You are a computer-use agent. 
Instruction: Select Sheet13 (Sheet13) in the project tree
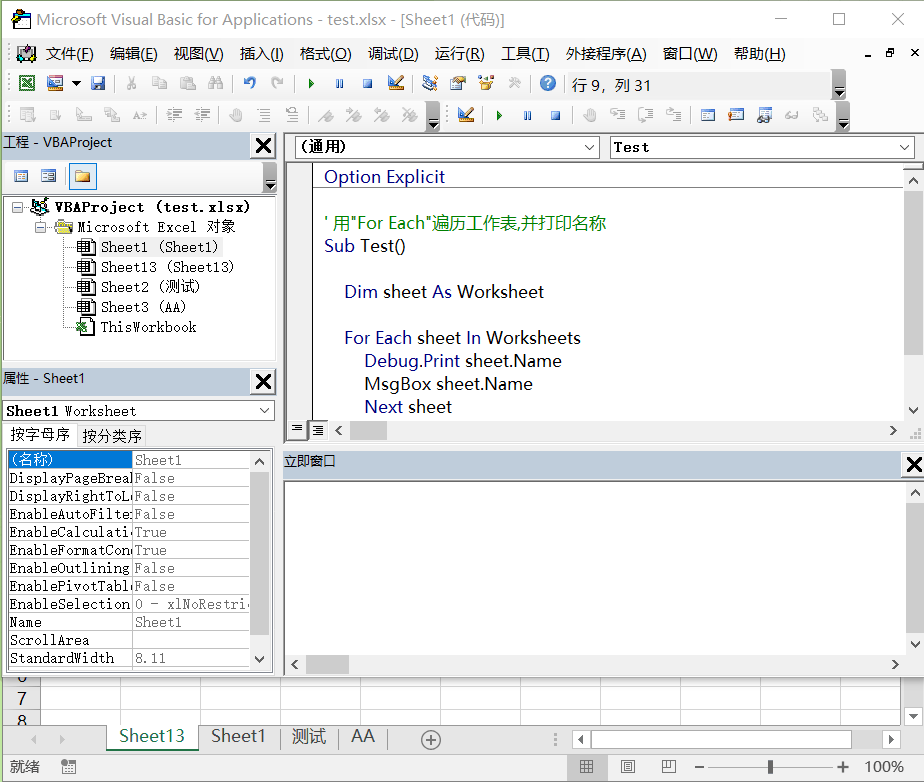167,267
